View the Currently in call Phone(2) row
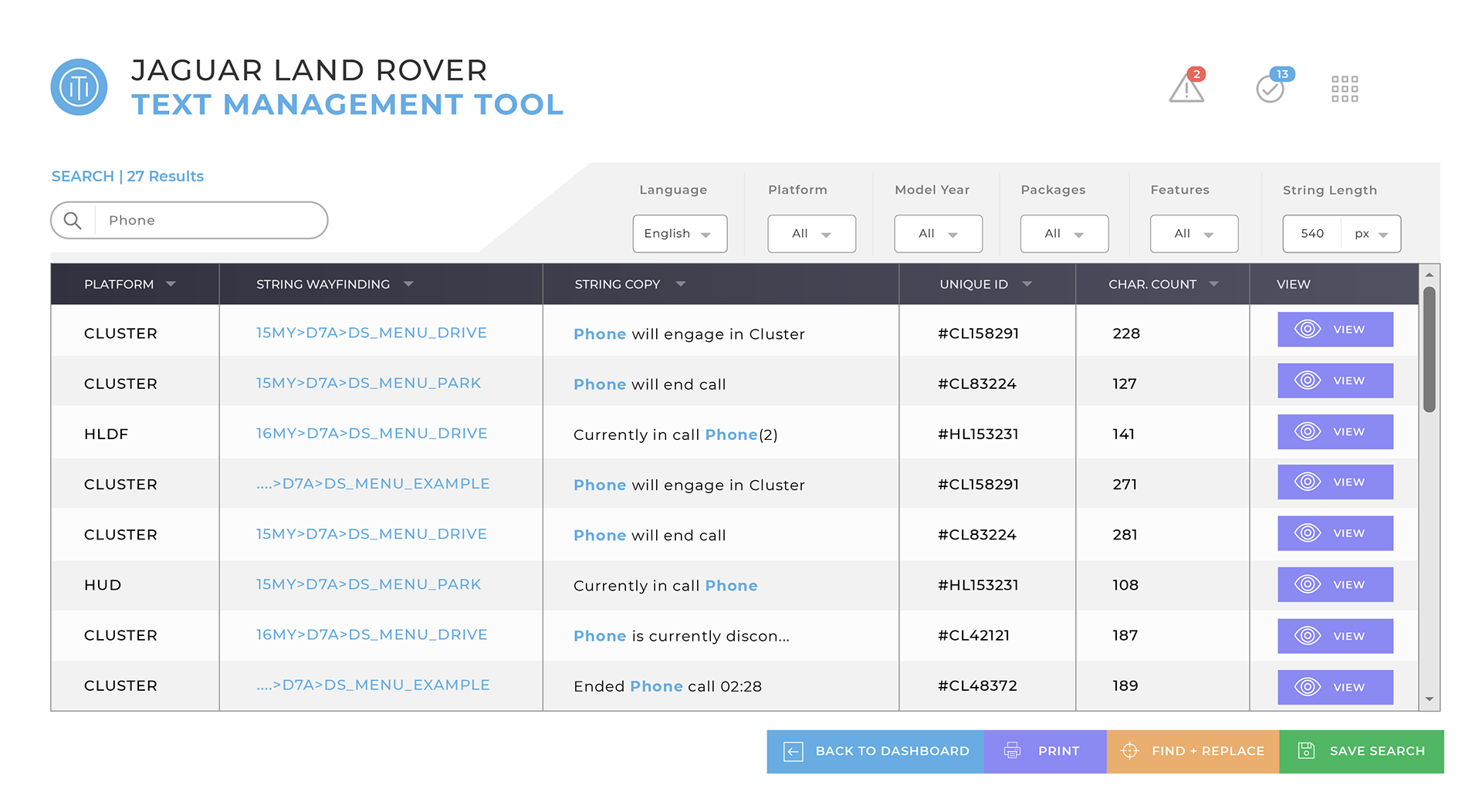This screenshot has width=1482, height=812. (1335, 431)
